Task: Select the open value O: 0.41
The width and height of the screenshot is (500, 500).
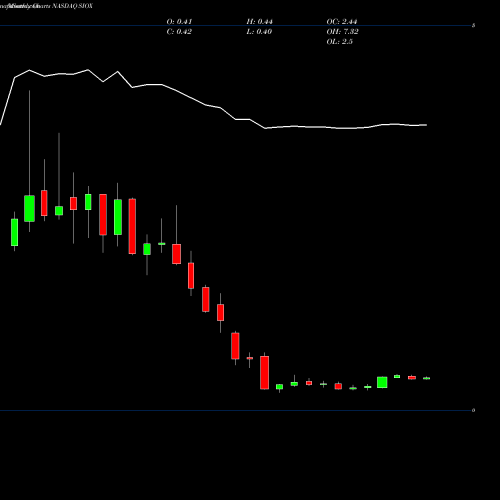Action: pyautogui.click(x=179, y=22)
